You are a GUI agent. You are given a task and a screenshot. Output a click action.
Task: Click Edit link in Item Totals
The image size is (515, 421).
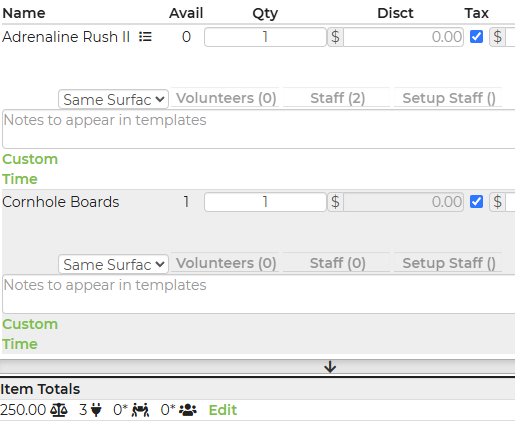click(223, 410)
